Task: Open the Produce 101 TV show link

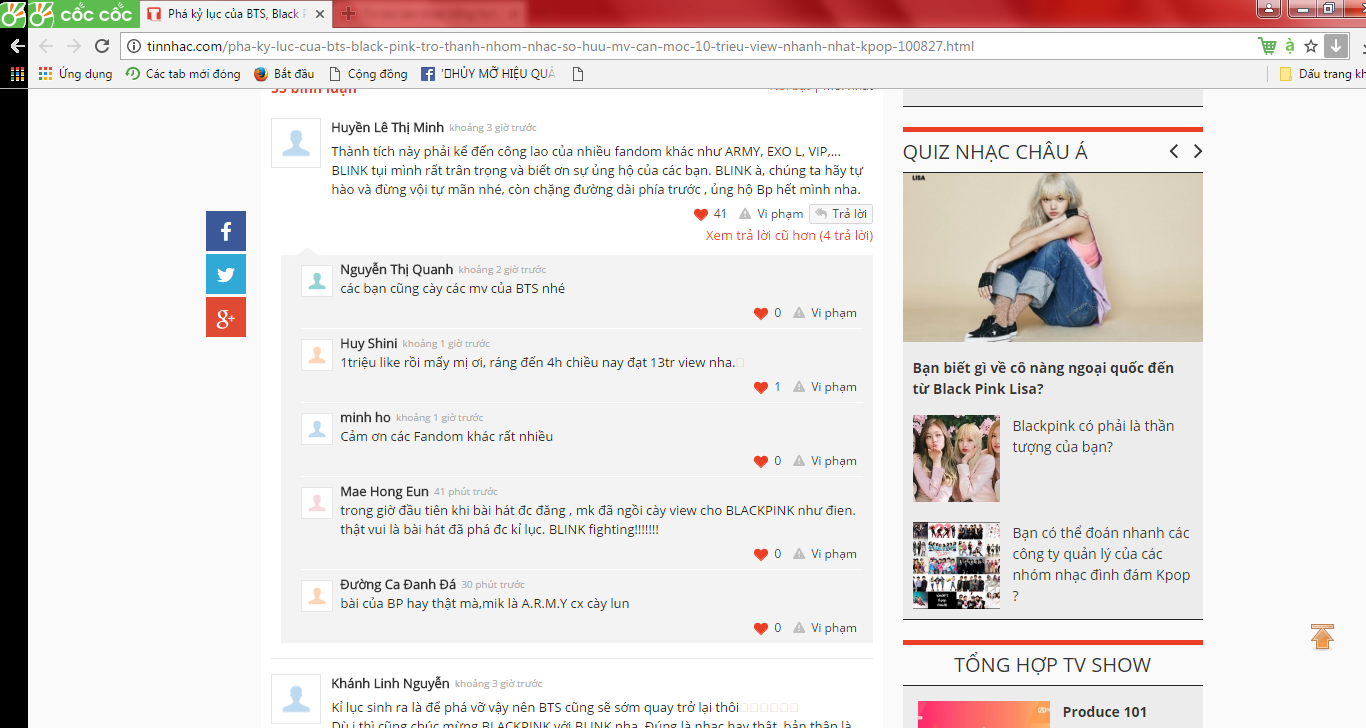Action: [1105, 712]
